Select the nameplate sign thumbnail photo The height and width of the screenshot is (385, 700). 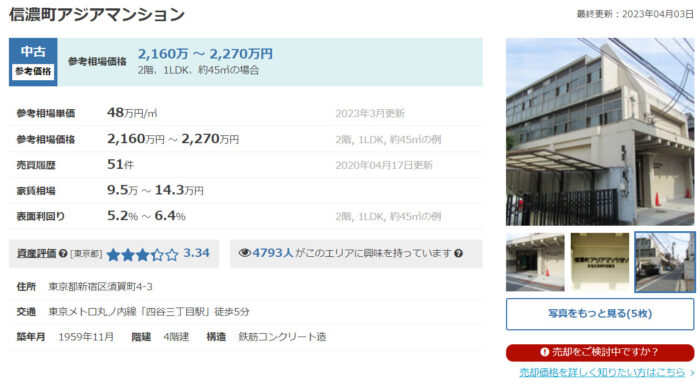(x=600, y=262)
